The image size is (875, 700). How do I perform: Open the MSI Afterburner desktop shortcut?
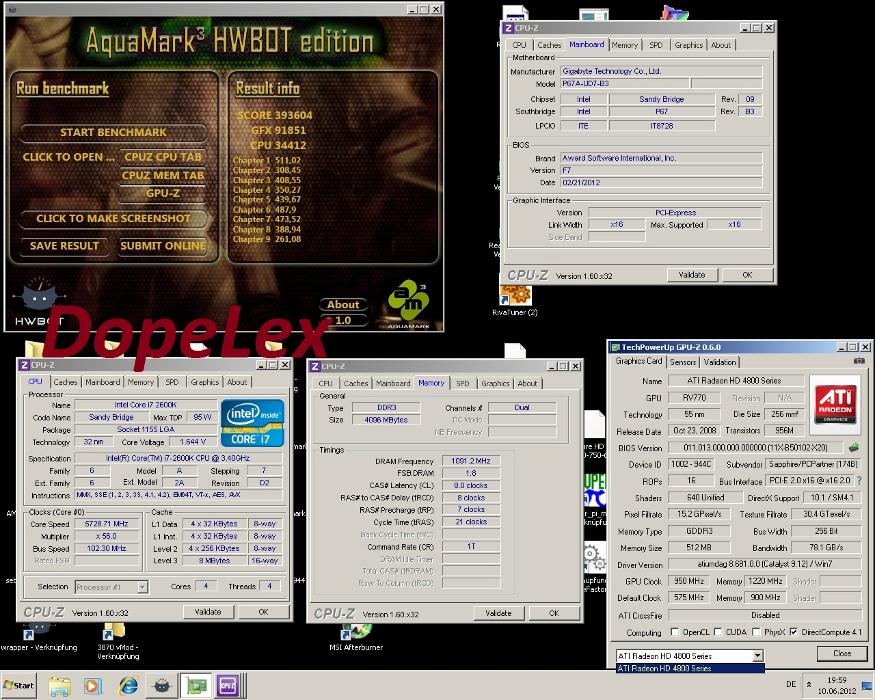(356, 637)
